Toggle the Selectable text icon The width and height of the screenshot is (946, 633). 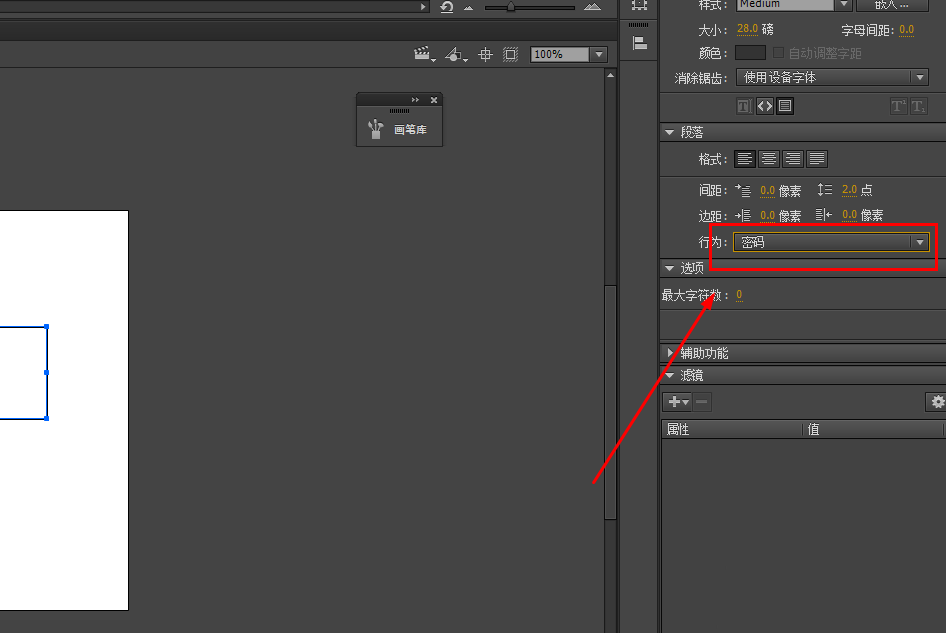point(744,106)
